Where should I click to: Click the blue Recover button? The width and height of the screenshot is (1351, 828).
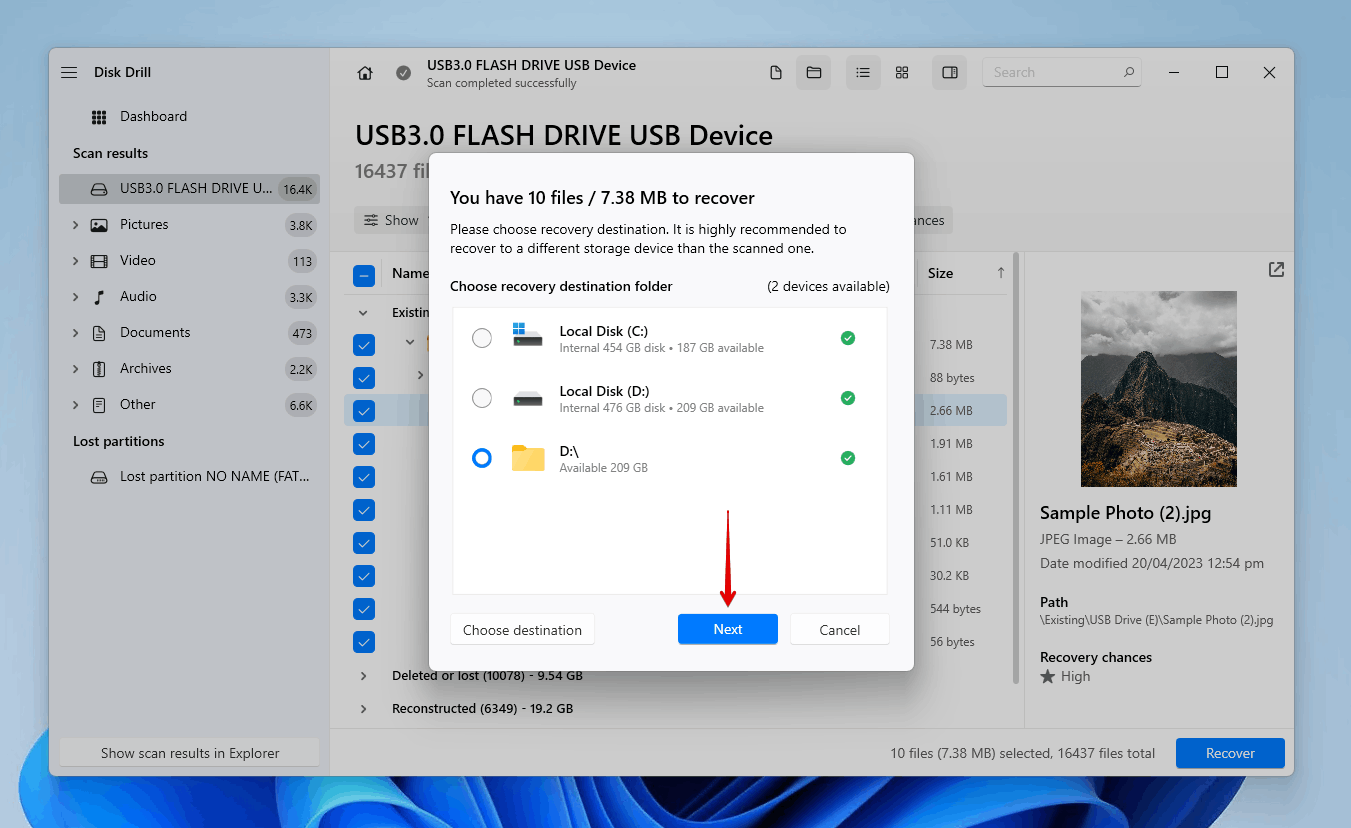click(x=1230, y=753)
